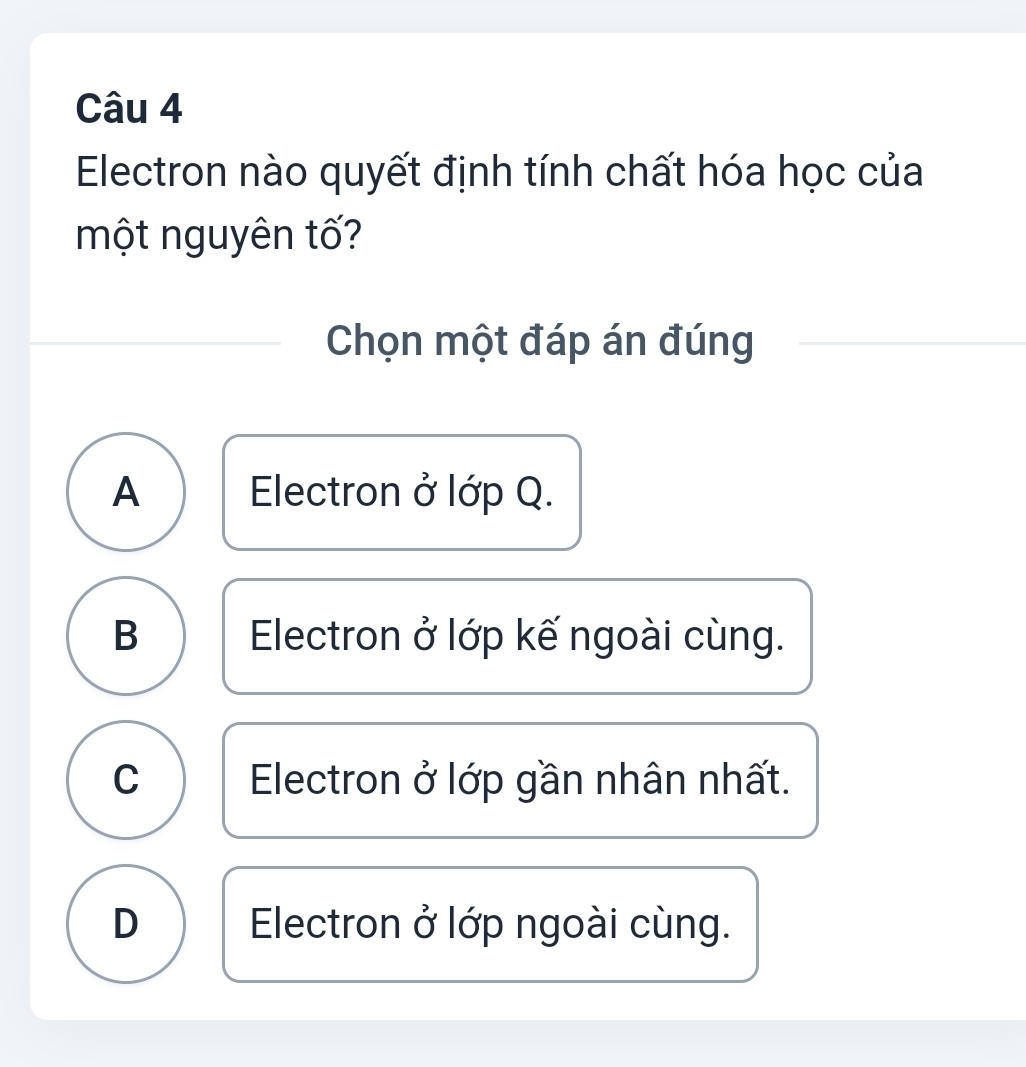This screenshot has width=1026, height=1067.
Task: Click the letter C inside its circle
Action: tap(126, 780)
